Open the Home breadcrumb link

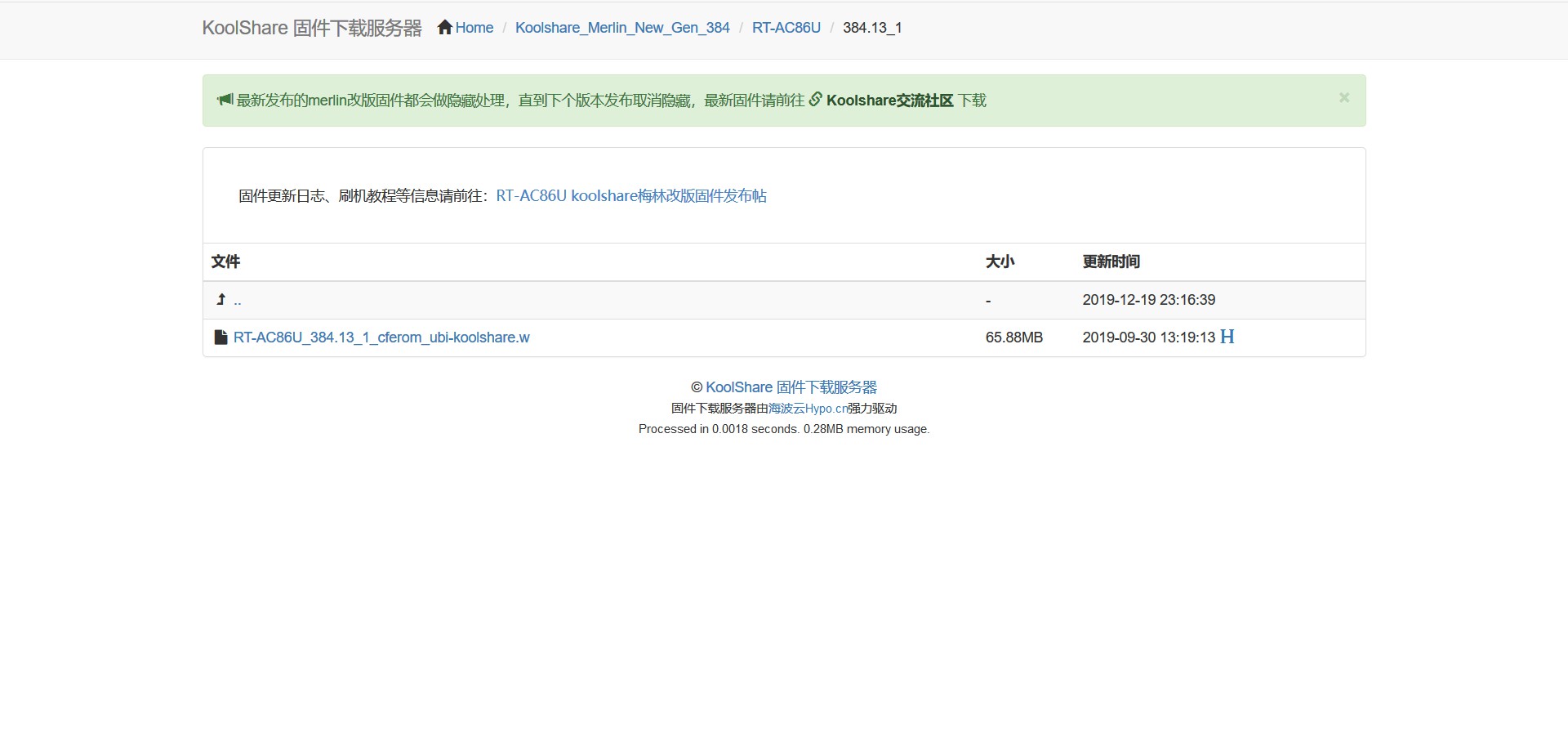474,28
